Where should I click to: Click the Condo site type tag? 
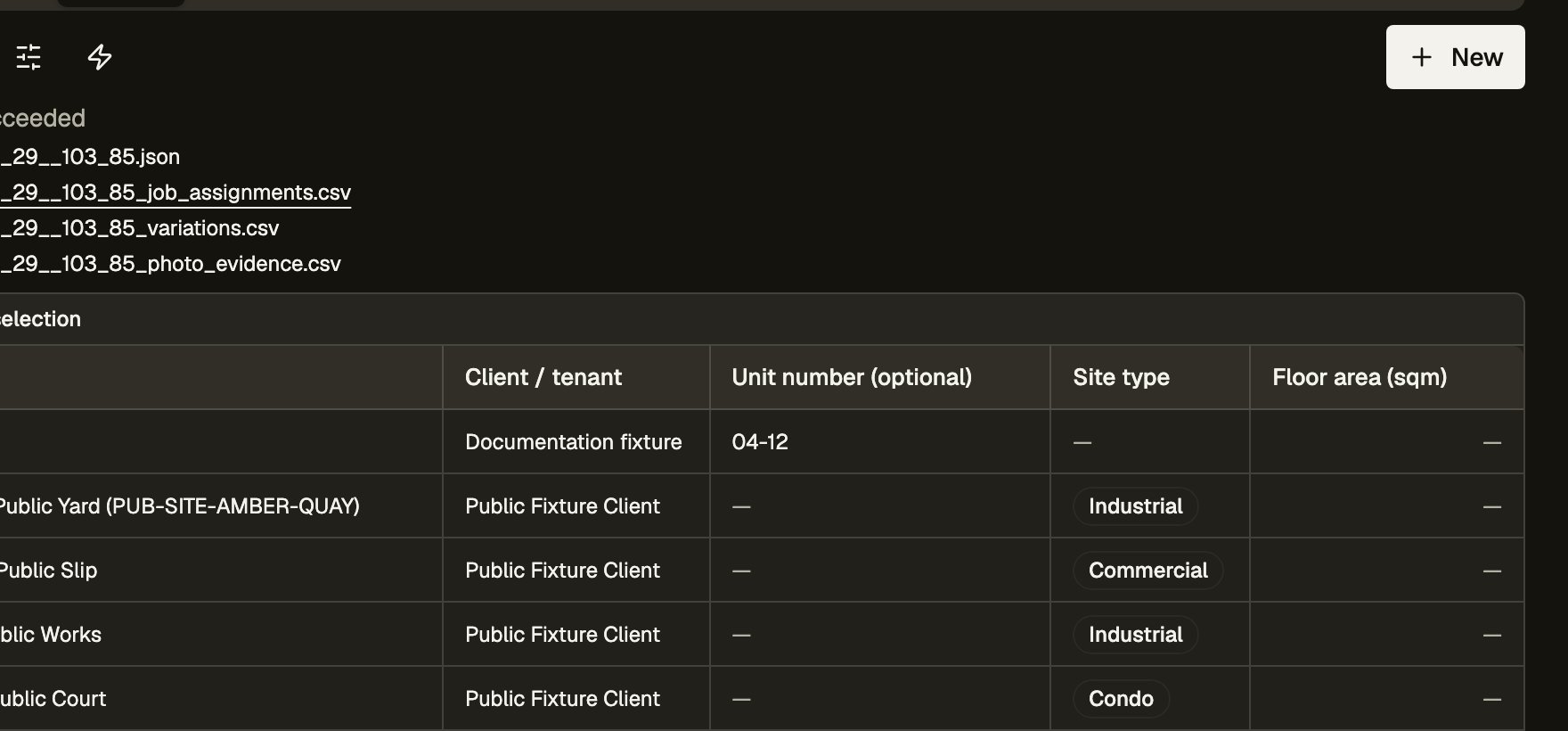(1121, 699)
